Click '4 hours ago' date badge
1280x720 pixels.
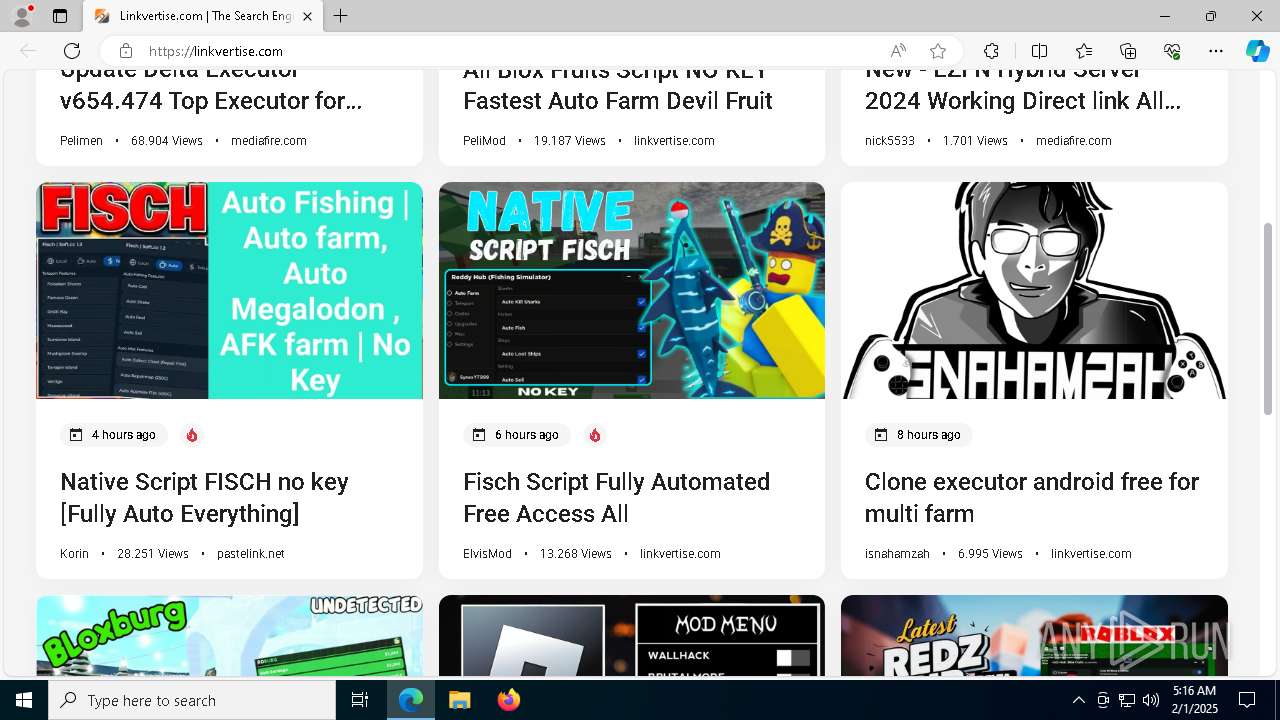tap(112, 435)
